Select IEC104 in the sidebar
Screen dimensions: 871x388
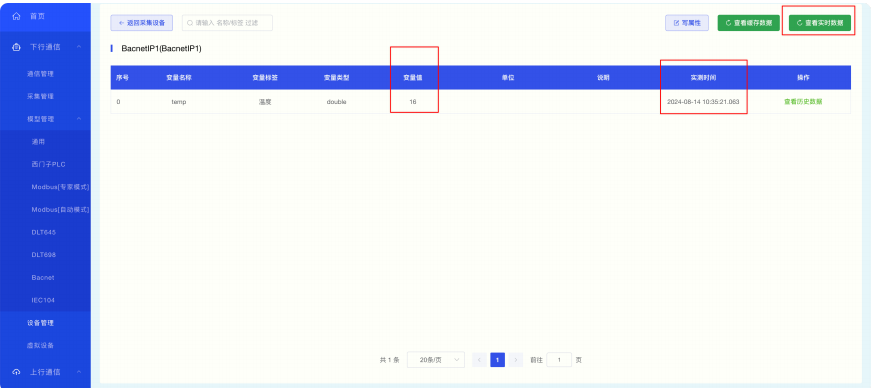pos(43,300)
